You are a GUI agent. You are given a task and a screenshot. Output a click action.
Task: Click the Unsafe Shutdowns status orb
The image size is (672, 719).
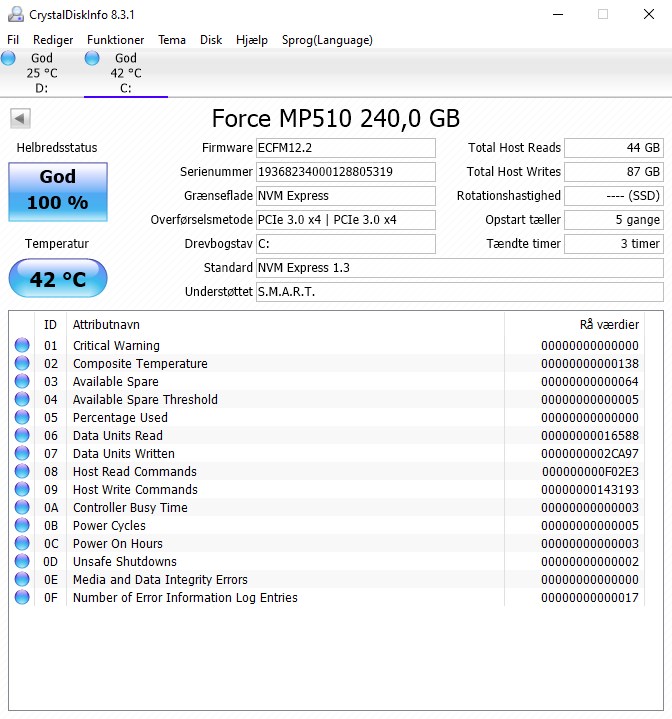pyautogui.click(x=22, y=562)
